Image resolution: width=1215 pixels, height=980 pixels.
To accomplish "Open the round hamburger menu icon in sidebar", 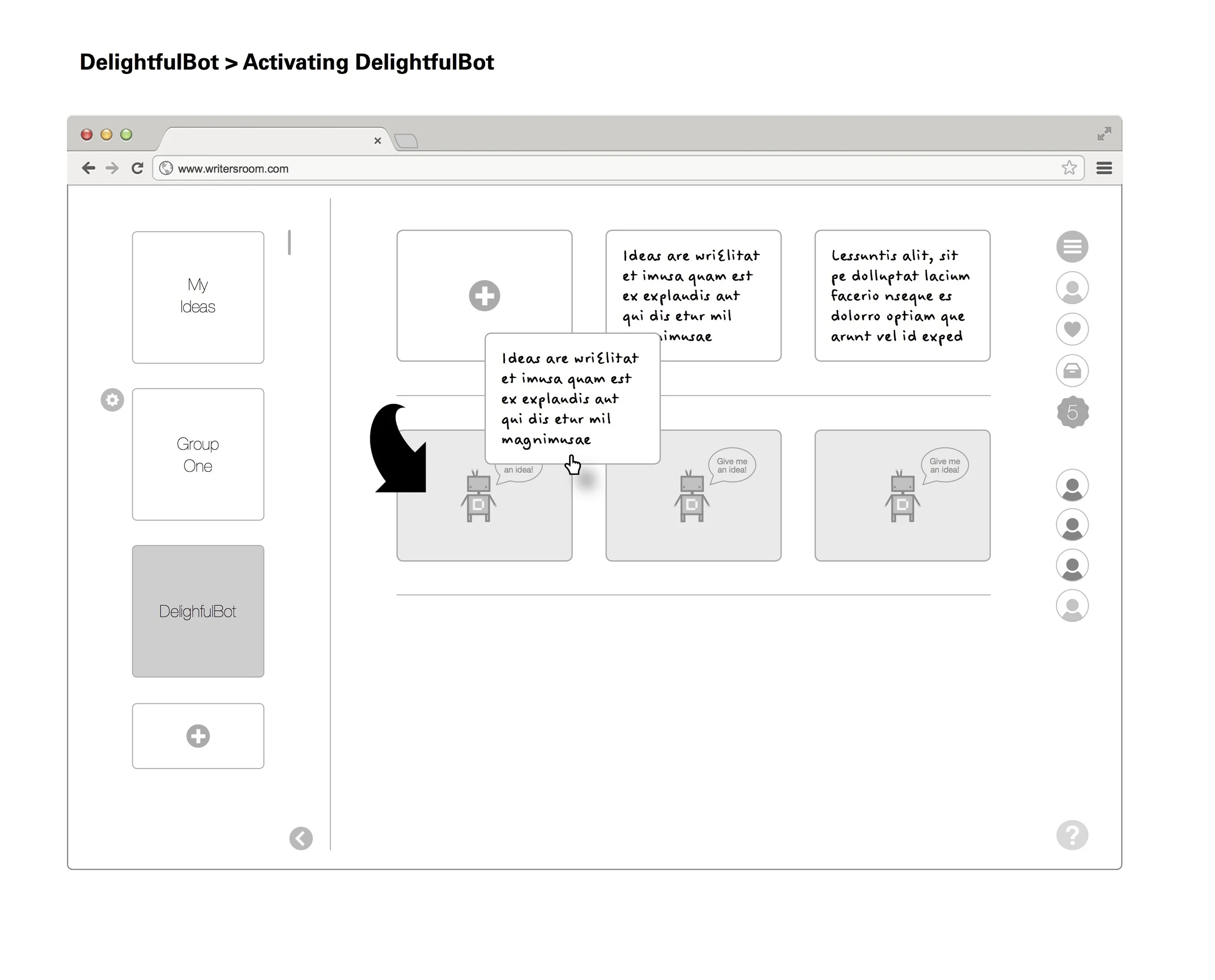I will 1072,247.
